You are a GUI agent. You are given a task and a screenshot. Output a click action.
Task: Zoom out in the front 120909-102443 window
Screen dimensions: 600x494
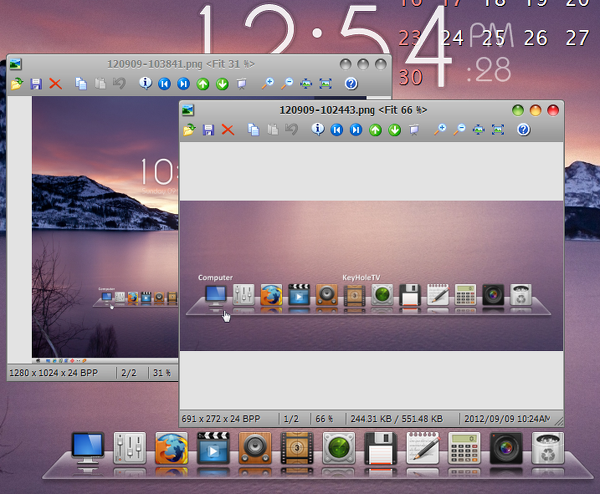tap(460, 129)
